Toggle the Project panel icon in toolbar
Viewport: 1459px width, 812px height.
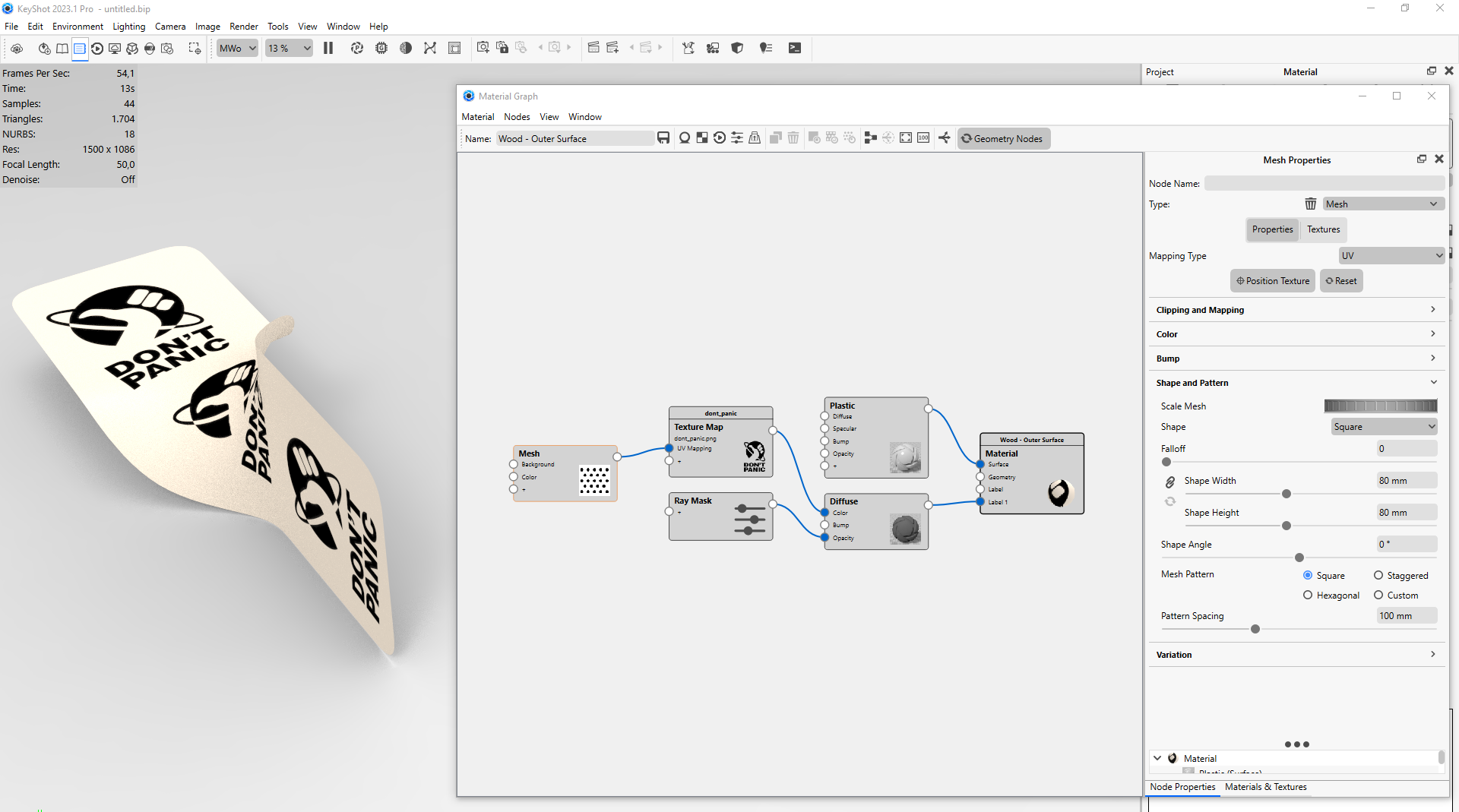coord(80,48)
